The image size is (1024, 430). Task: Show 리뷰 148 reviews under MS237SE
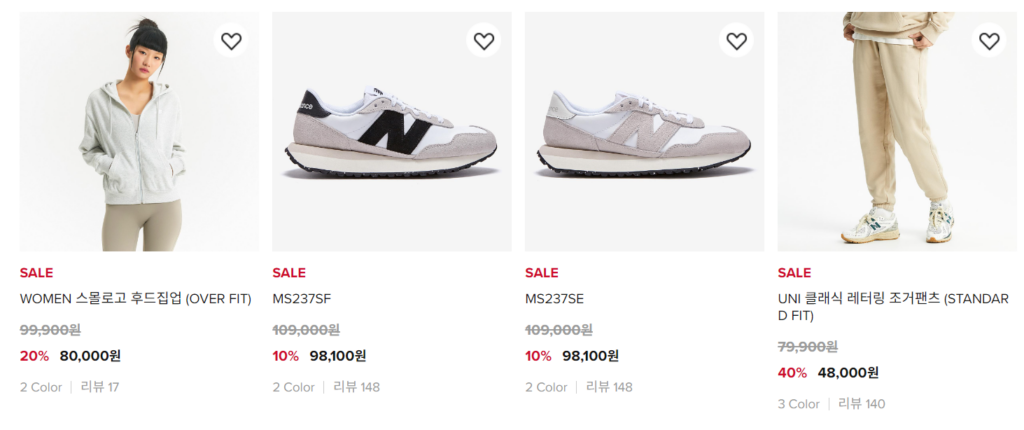pos(609,387)
